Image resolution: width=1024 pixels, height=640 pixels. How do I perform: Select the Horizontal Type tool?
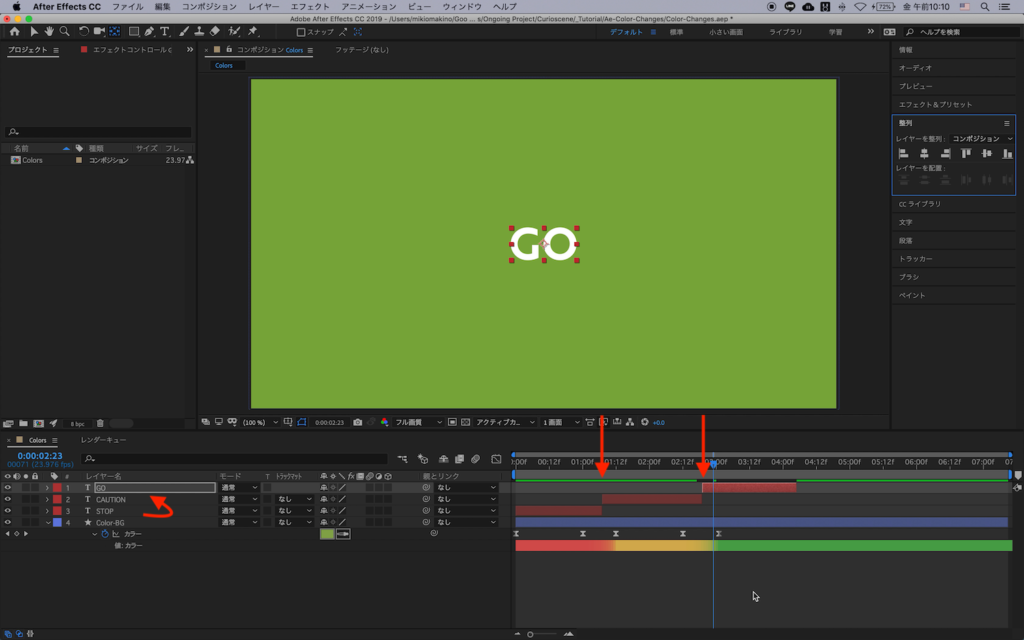click(x=165, y=32)
